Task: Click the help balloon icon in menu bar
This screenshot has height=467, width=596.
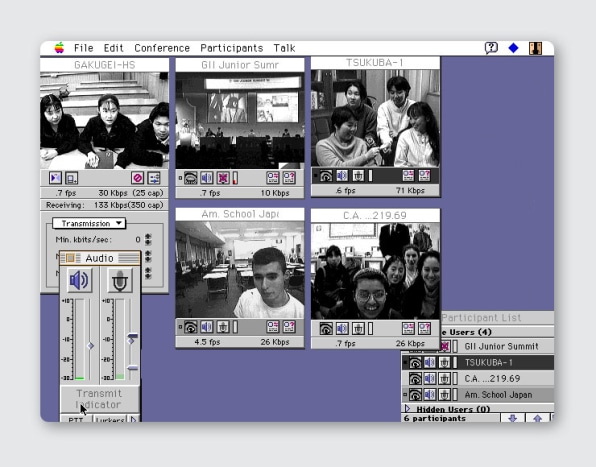Action: (491, 48)
